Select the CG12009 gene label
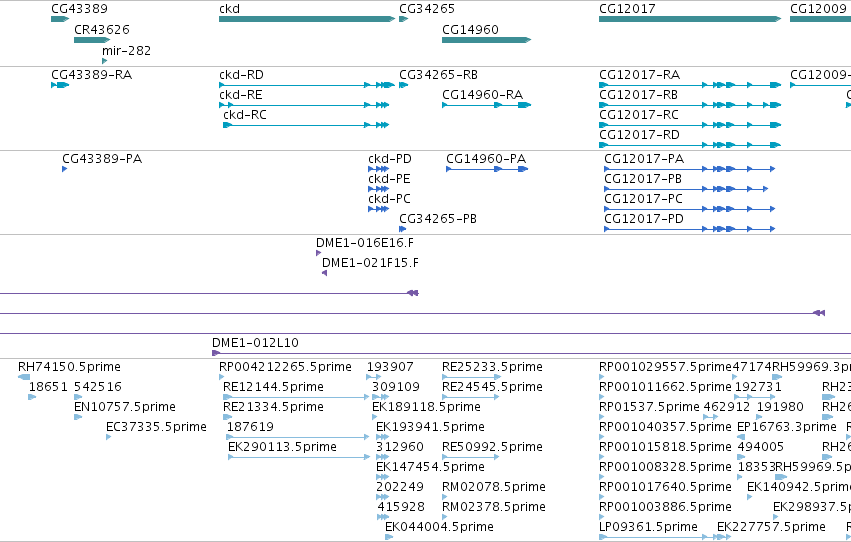This screenshot has width=851, height=542. click(818, 9)
